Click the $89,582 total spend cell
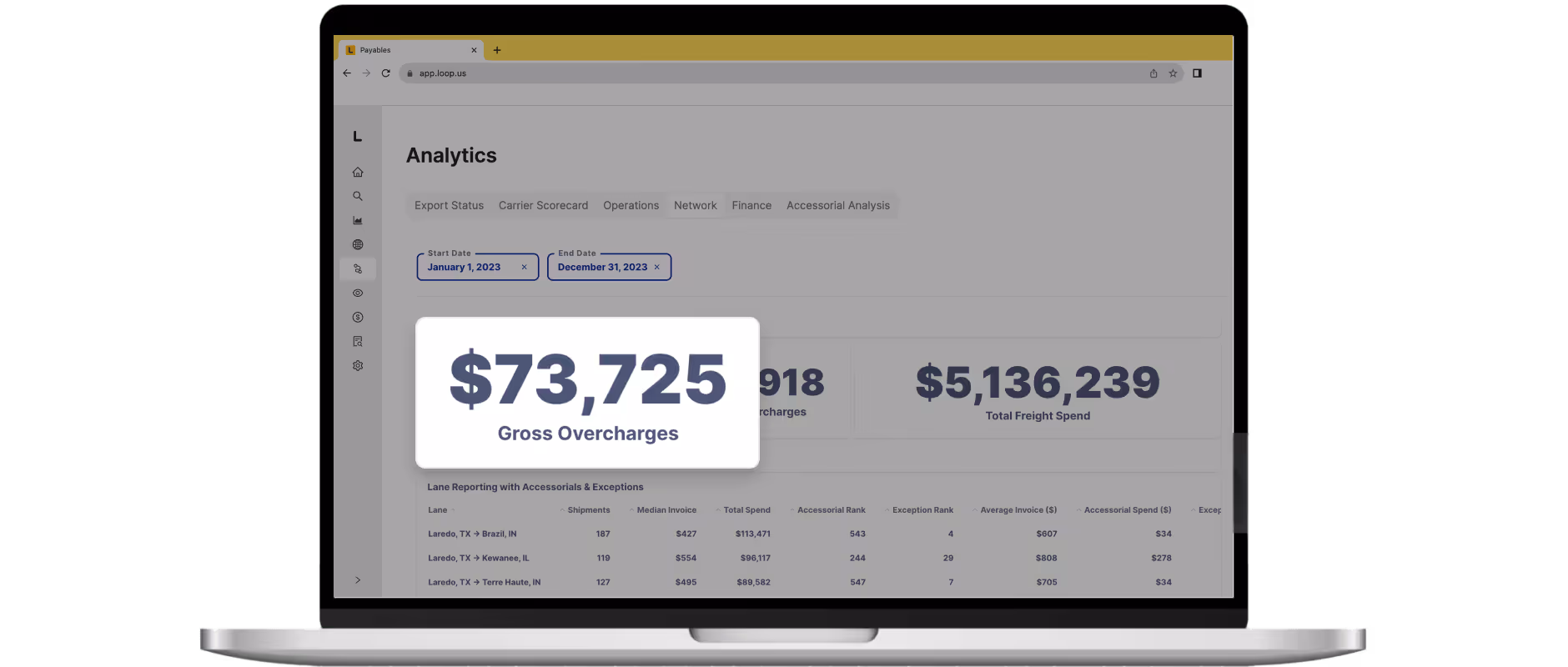1568x667 pixels. (753, 583)
